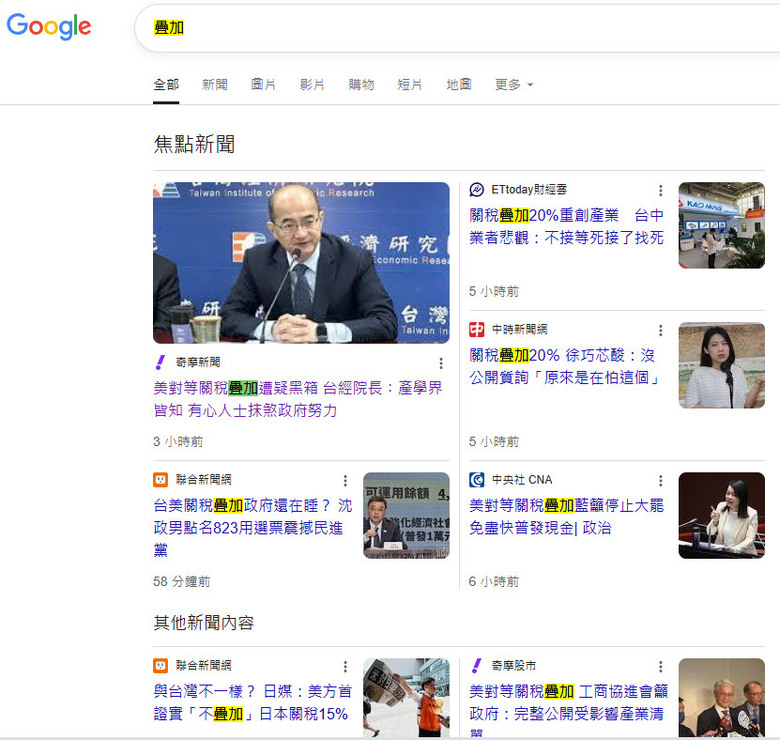Open the 中央社 CNA legislator thumbnail
Viewport: 780px width, 740px height.
pos(721,515)
